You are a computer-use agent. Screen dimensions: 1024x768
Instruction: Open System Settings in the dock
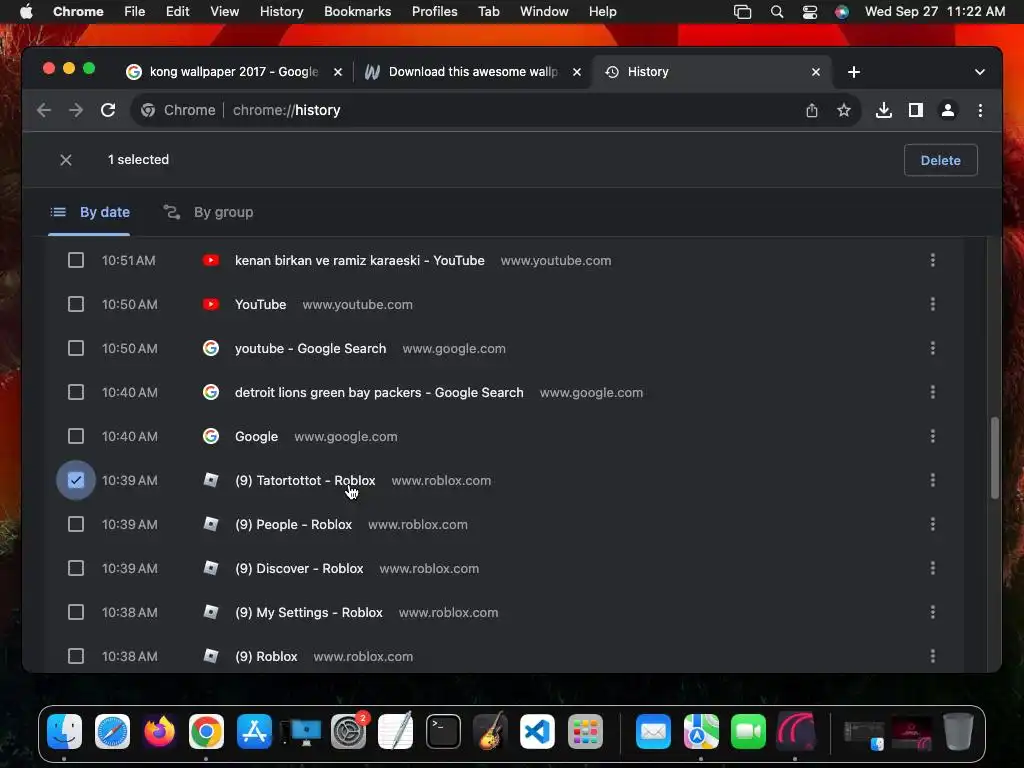tap(348, 731)
